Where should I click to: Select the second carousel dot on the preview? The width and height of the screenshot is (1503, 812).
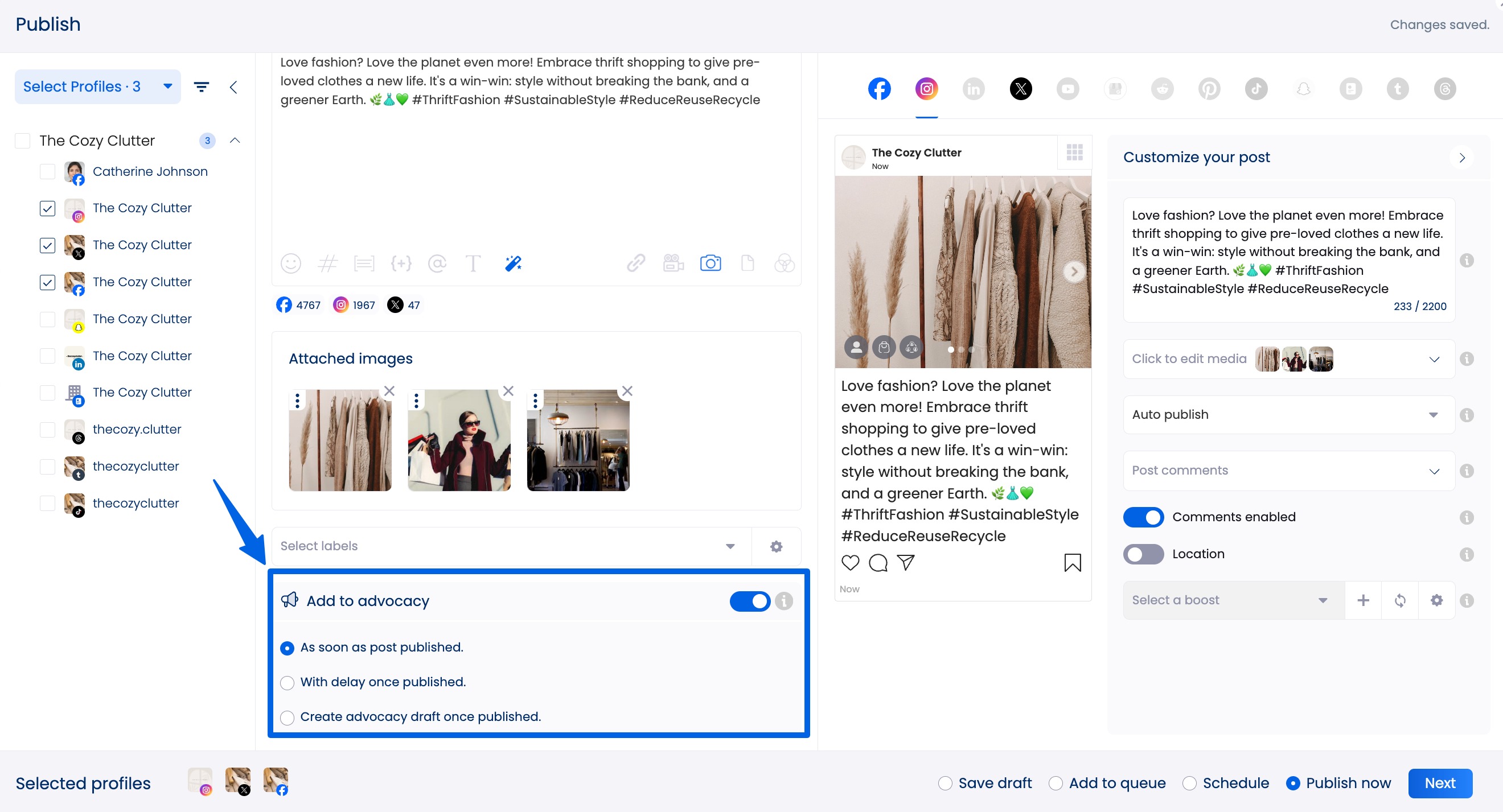(962, 350)
